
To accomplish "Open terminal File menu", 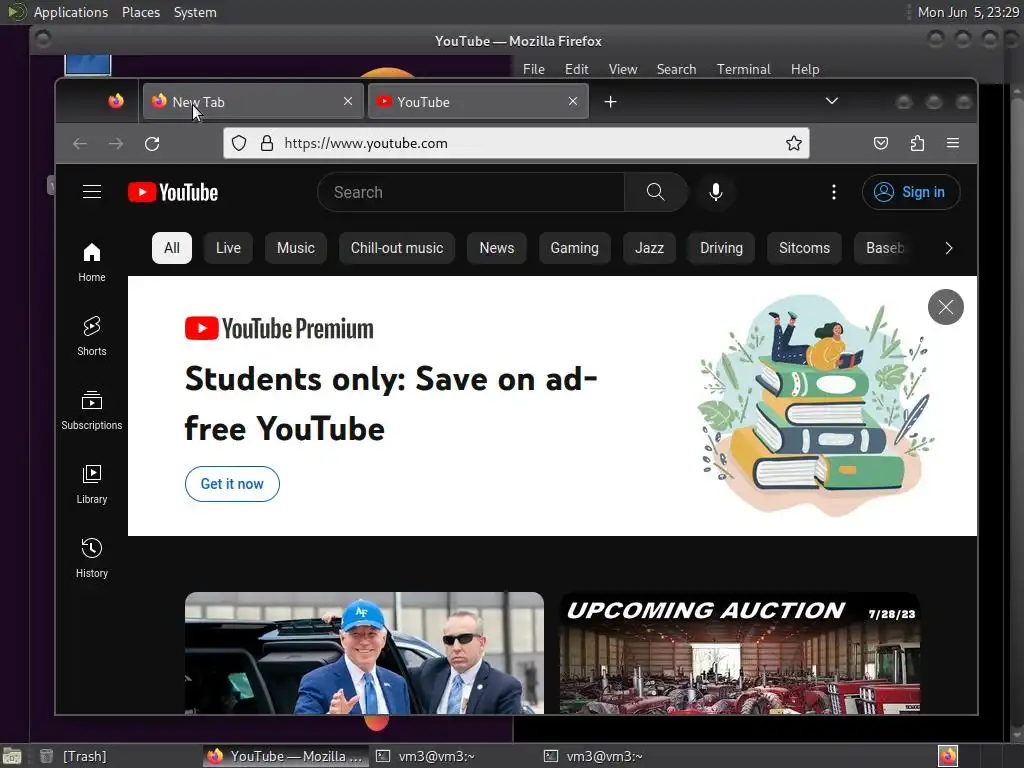I will (x=534, y=69).
